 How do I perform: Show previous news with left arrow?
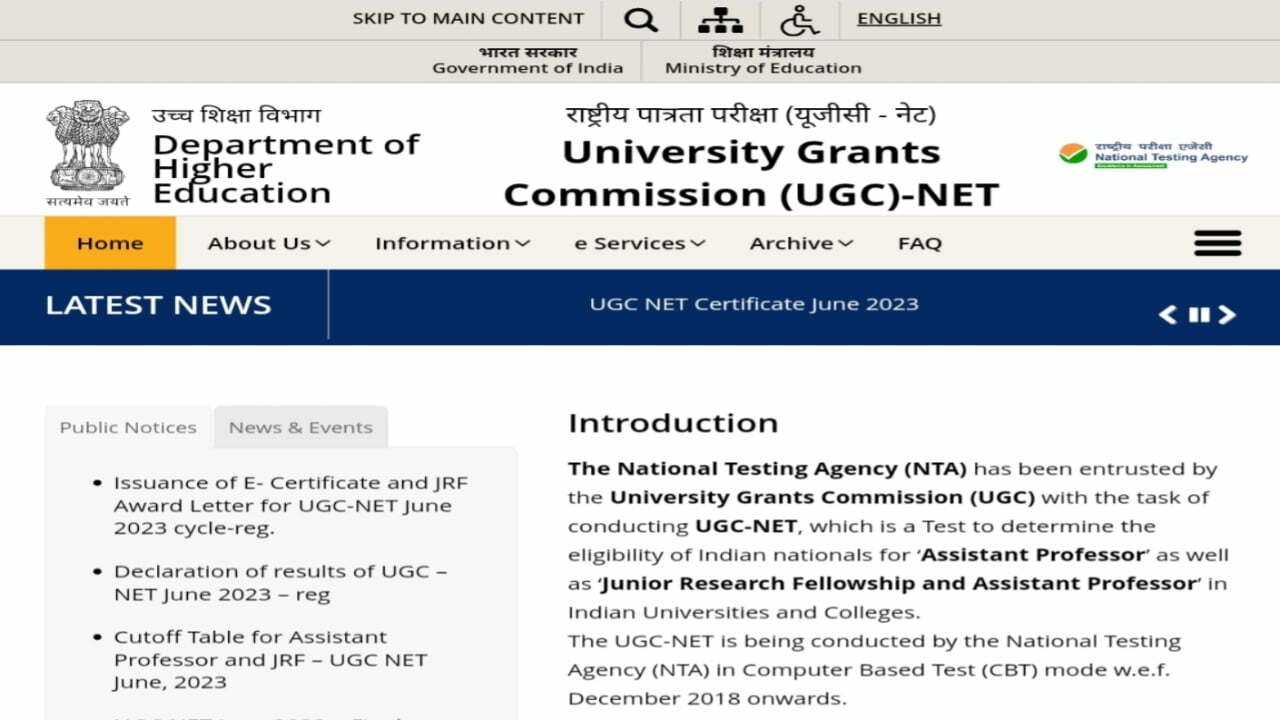pyautogui.click(x=1167, y=315)
